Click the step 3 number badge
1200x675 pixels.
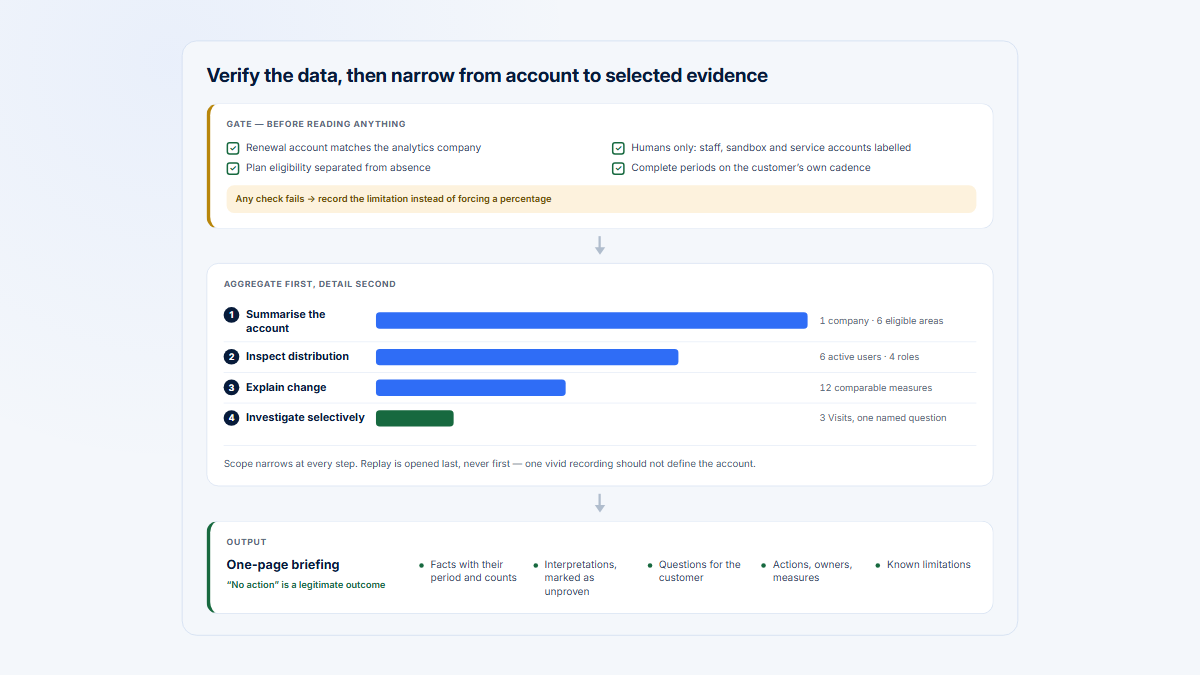pyautogui.click(x=232, y=388)
